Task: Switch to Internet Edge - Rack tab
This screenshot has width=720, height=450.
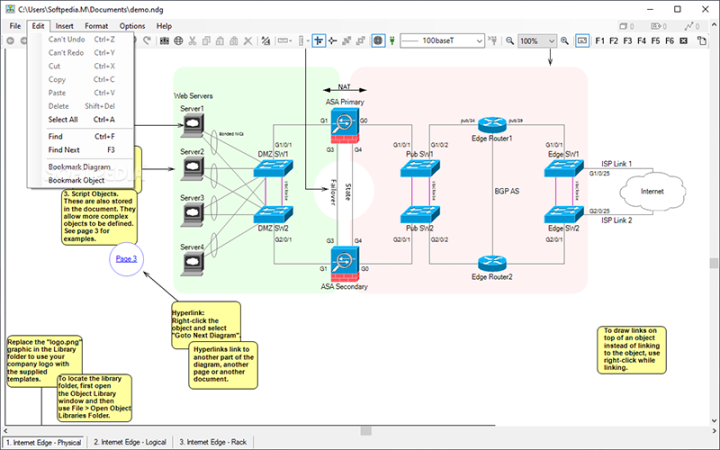Action: (214, 441)
